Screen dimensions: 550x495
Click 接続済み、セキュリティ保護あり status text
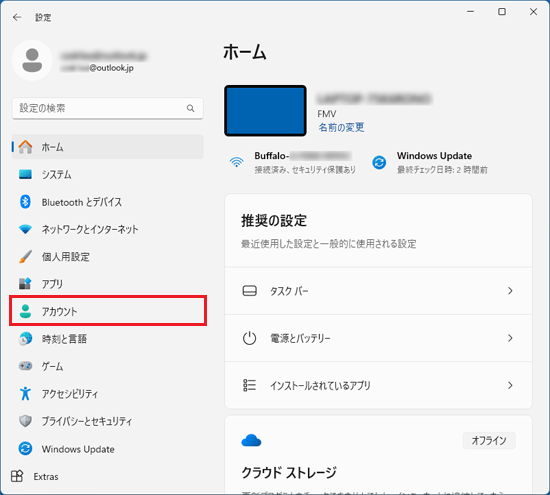point(305,170)
